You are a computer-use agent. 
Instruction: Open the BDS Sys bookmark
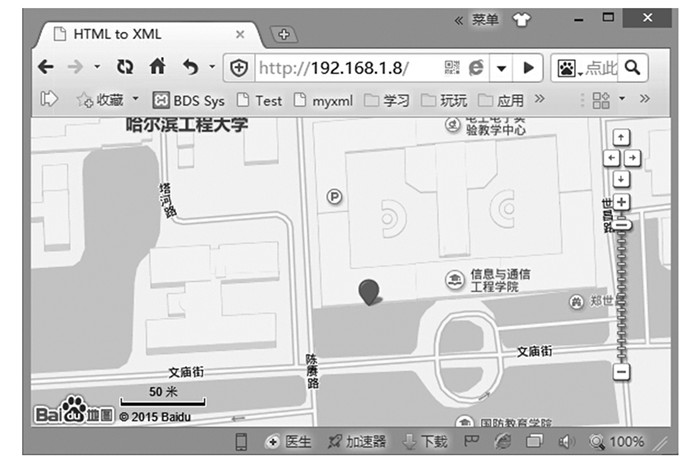pos(189,100)
